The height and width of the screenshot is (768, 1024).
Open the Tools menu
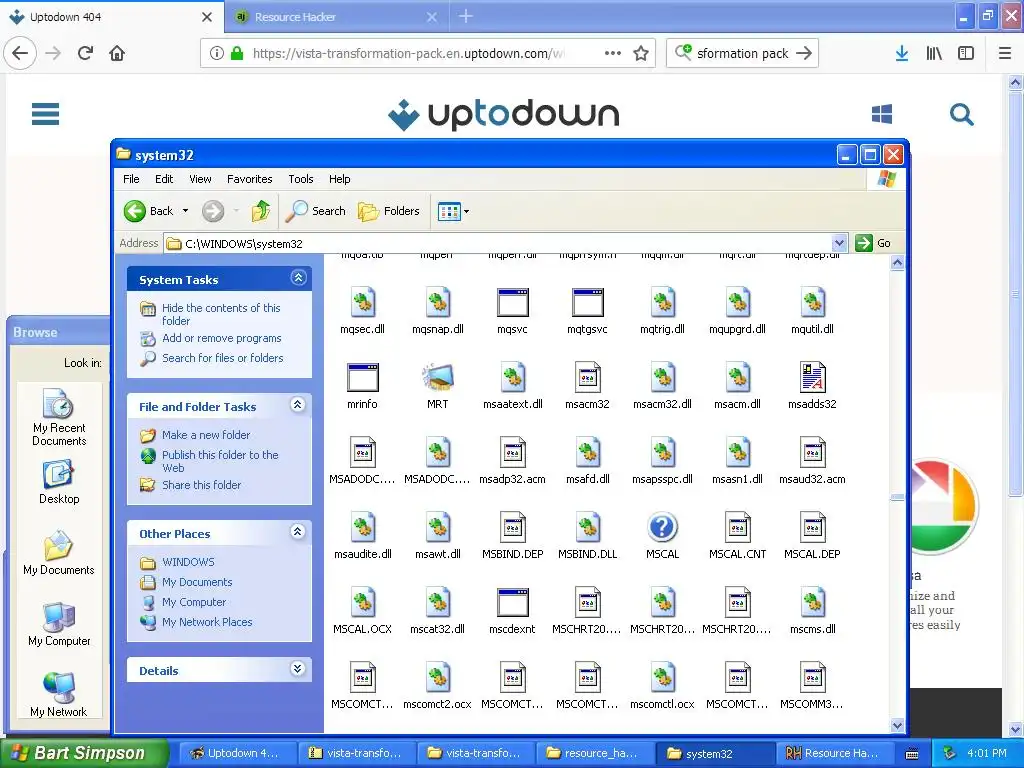(x=301, y=179)
